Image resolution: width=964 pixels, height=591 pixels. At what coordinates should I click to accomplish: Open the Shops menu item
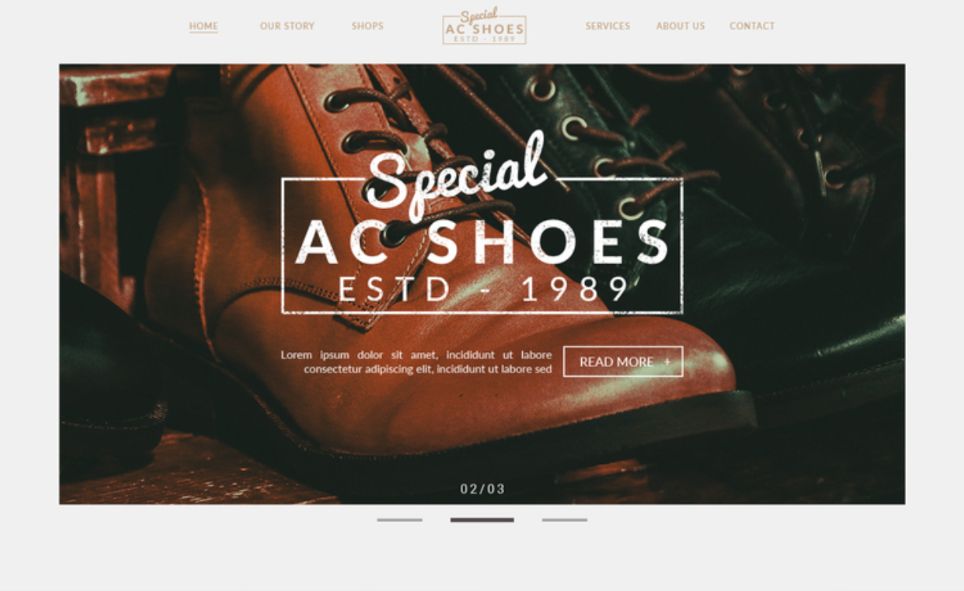pyautogui.click(x=368, y=26)
